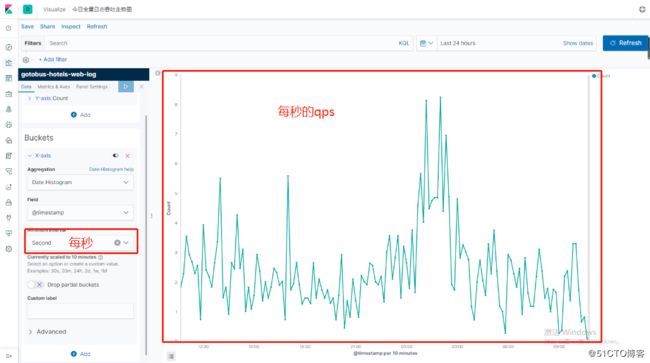The width and height of the screenshot is (650, 363).
Task: Open Uptime icon in sidebar
Action: click(x=9, y=187)
